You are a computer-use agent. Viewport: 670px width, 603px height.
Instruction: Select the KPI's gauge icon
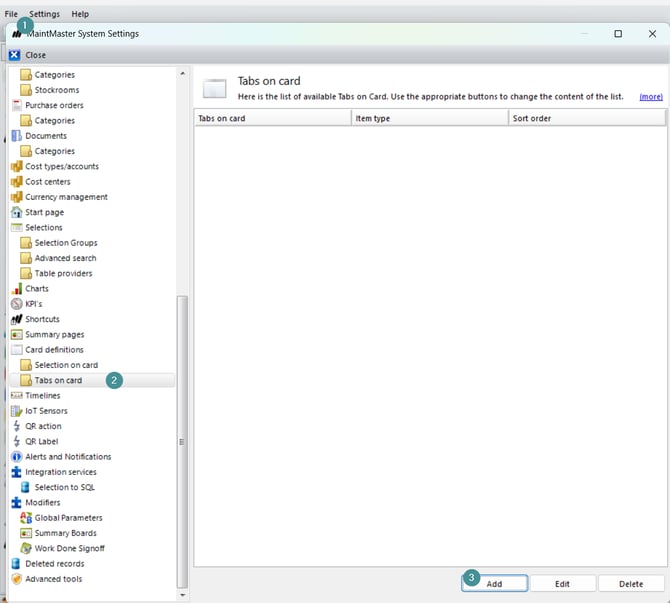click(16, 304)
